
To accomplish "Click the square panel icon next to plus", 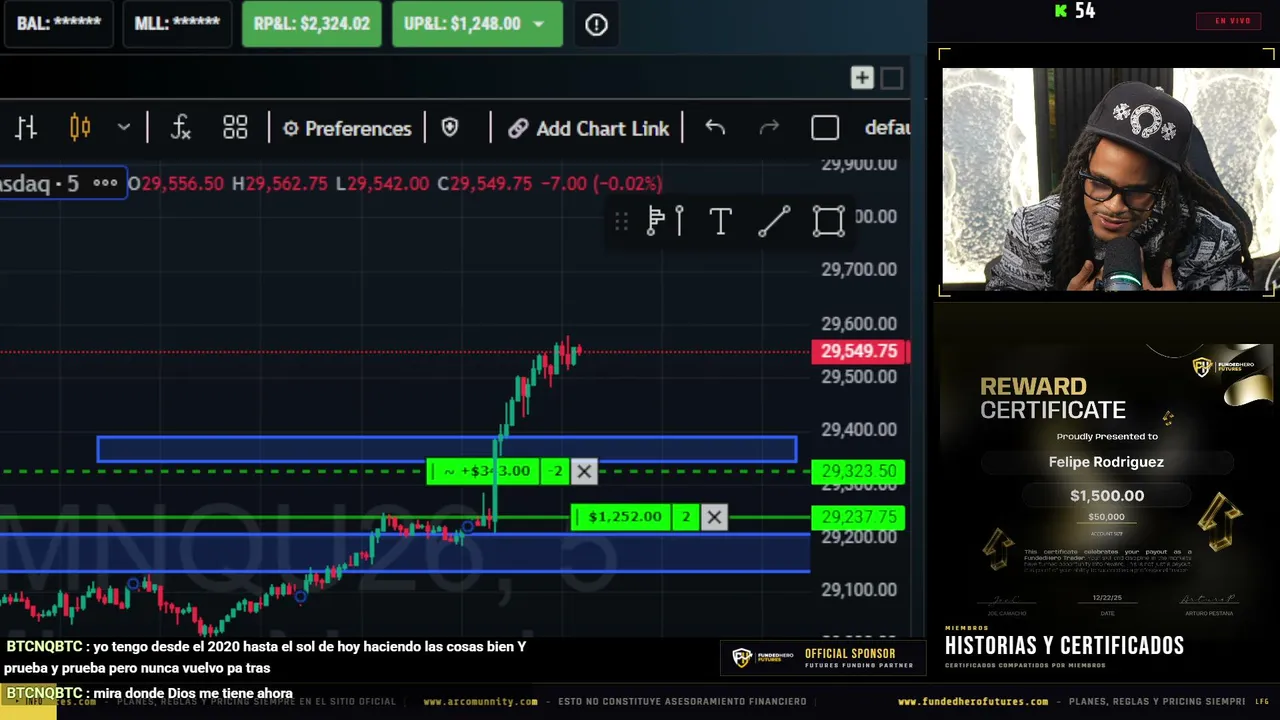I will click(892, 78).
